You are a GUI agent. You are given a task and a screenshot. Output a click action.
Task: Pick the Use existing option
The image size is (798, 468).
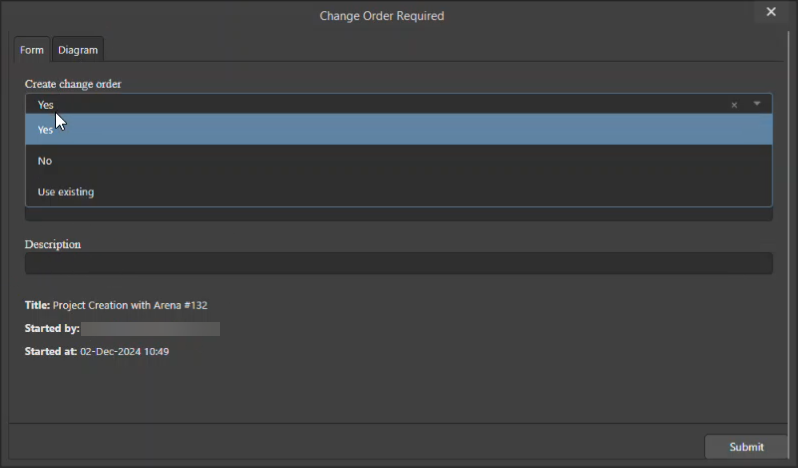(398, 192)
